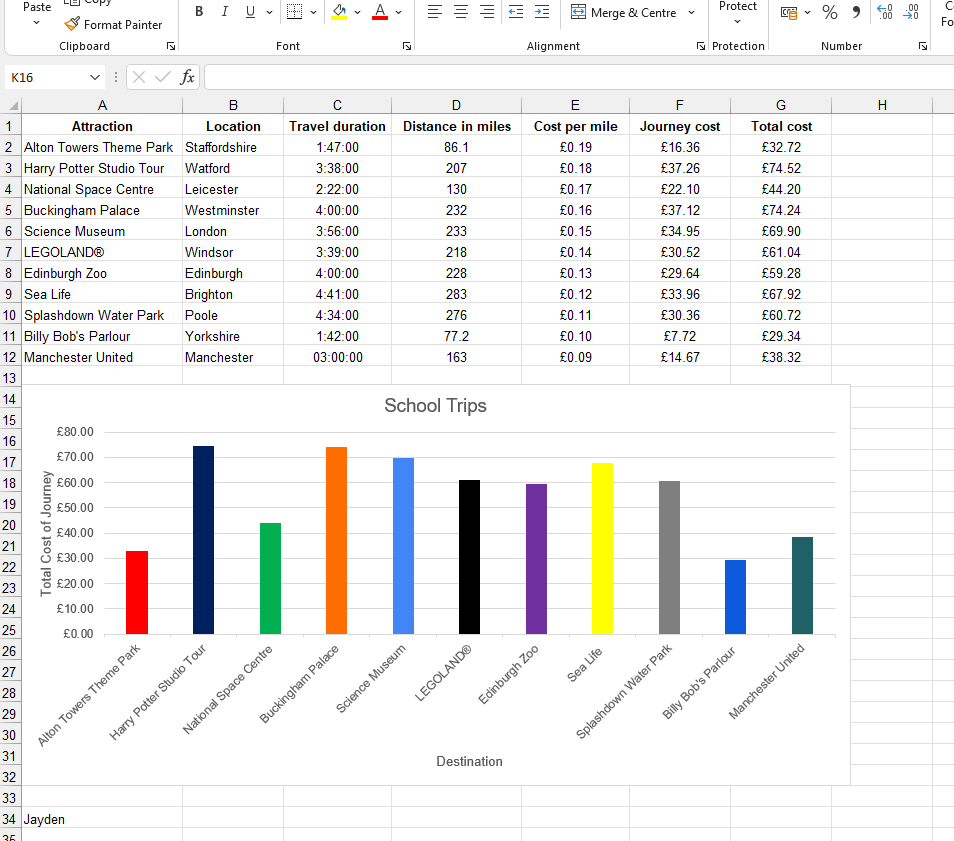
Task: Open the Clipboard dialog launcher
Action: pos(171,46)
